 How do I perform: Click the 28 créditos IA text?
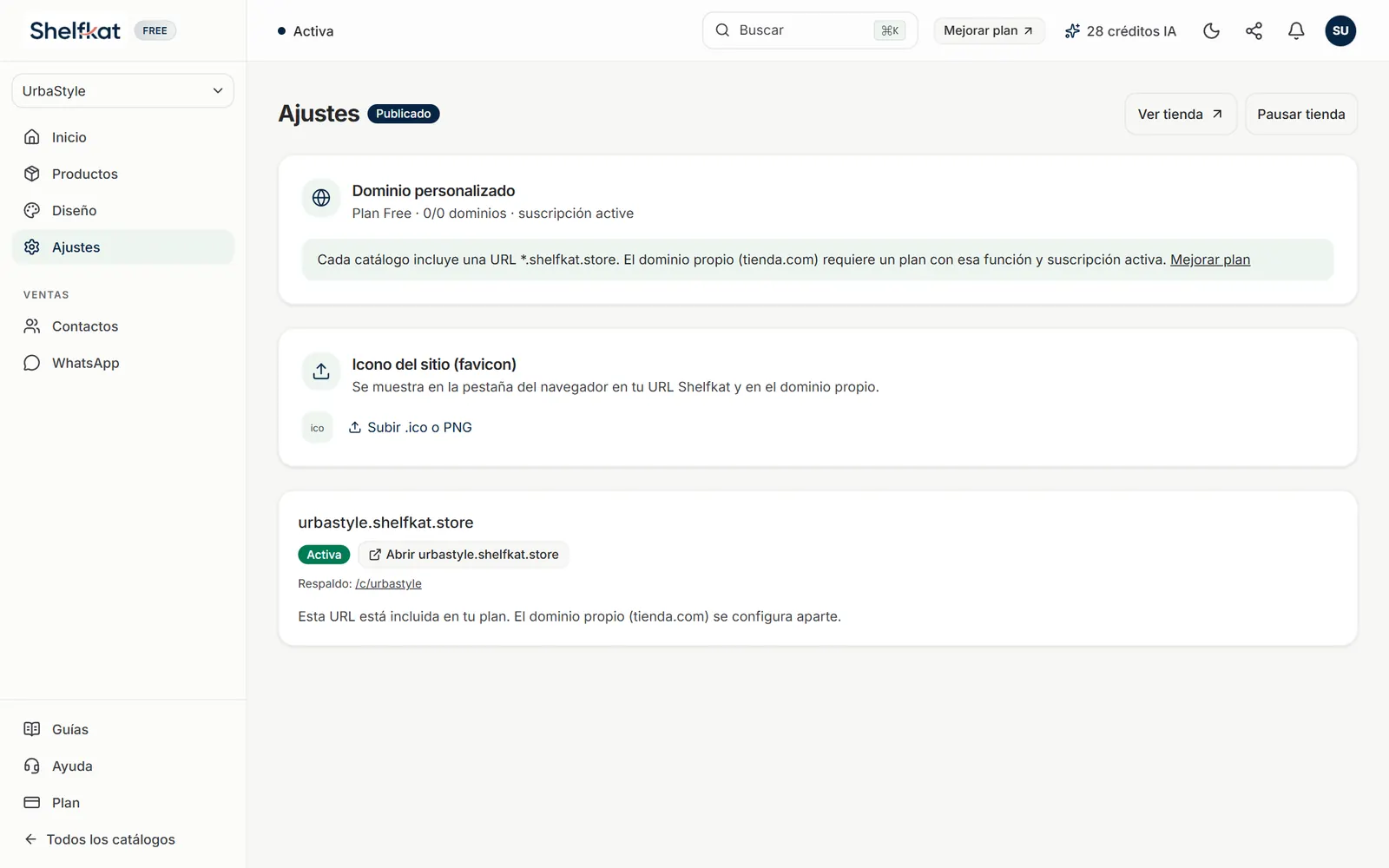(1131, 31)
